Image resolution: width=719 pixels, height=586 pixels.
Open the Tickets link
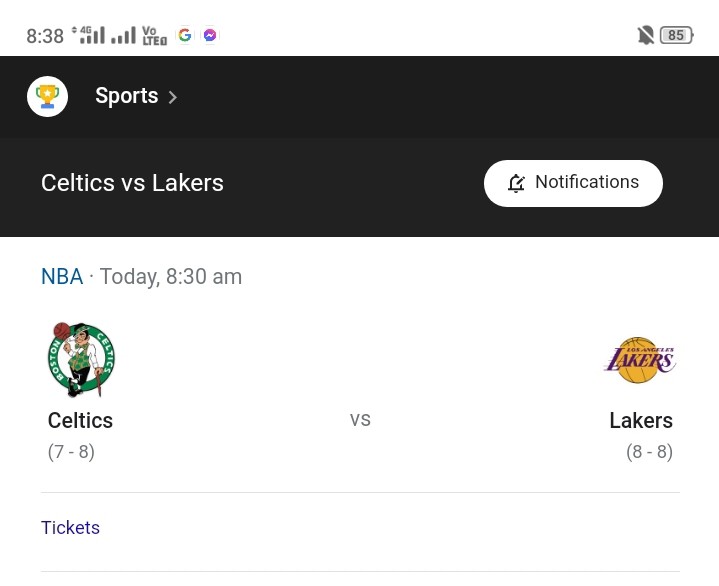click(70, 528)
